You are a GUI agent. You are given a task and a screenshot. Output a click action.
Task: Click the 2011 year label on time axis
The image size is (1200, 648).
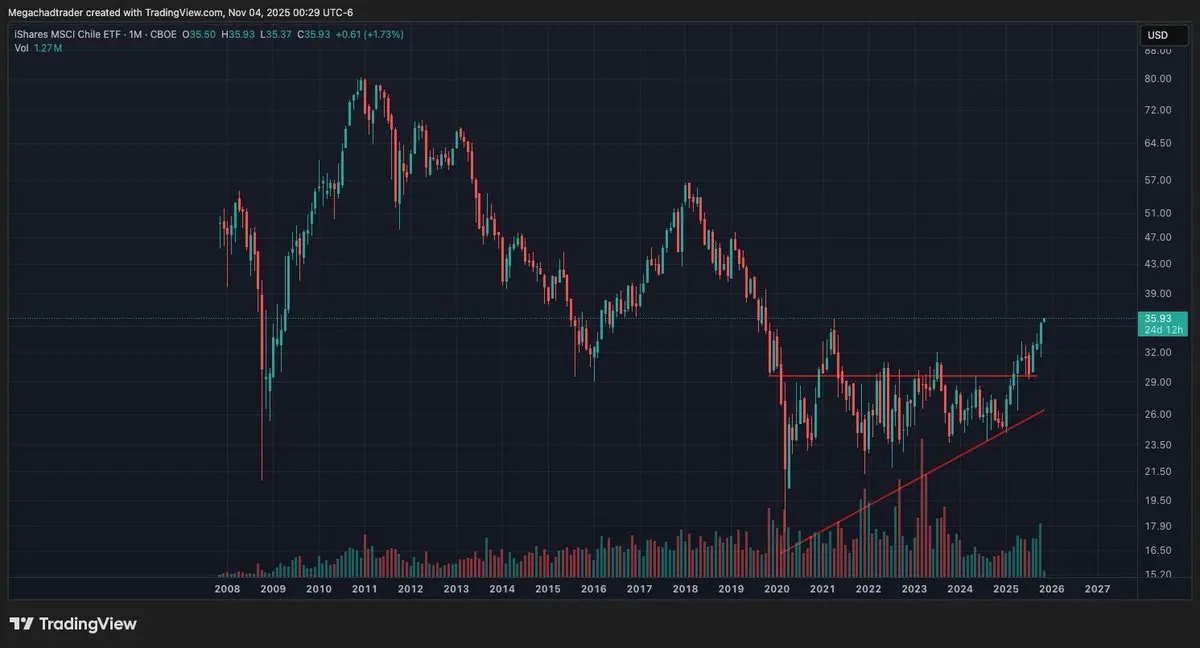[x=364, y=590]
